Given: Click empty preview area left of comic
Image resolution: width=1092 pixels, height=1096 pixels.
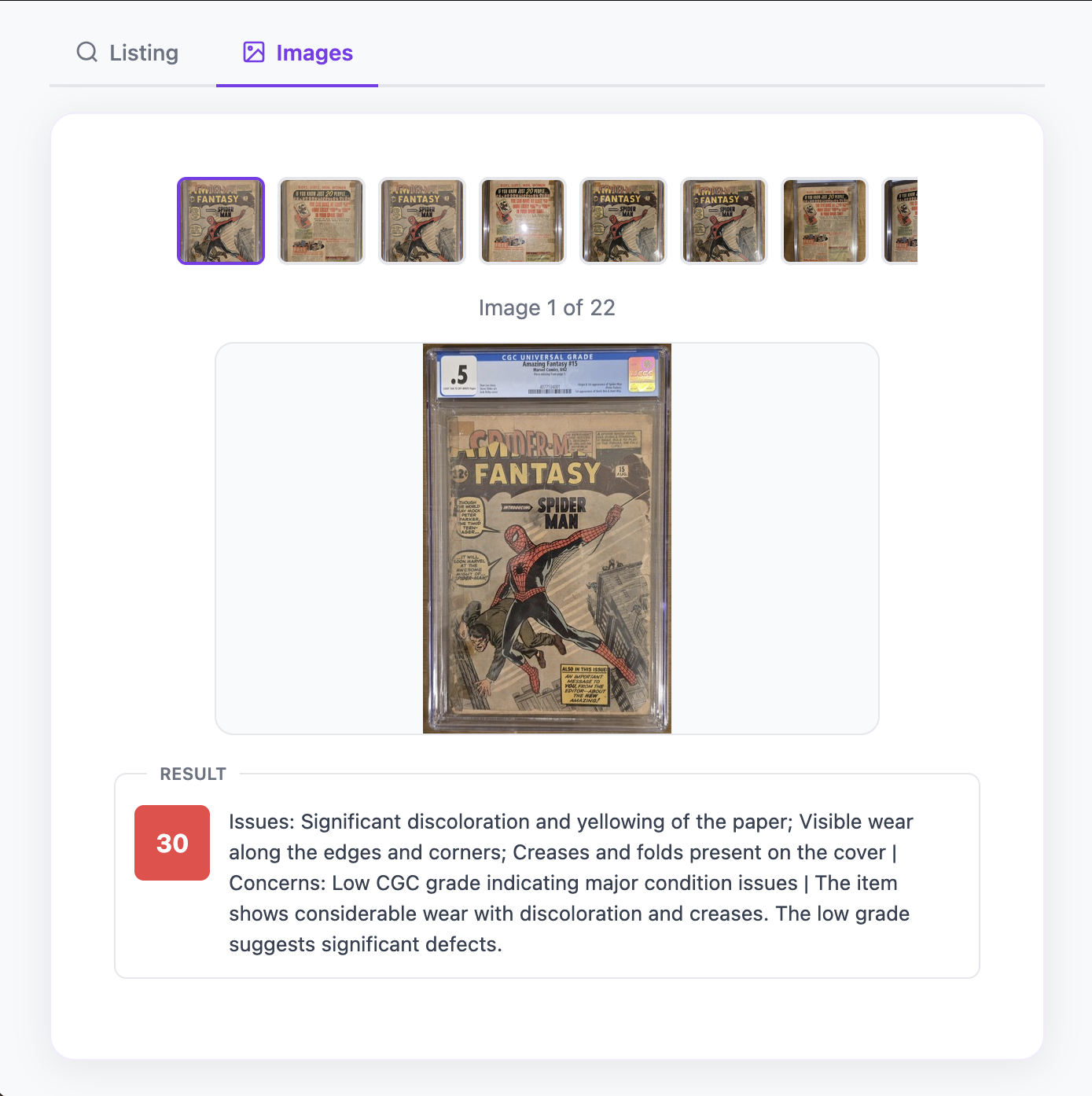Looking at the screenshot, I should [x=319, y=539].
